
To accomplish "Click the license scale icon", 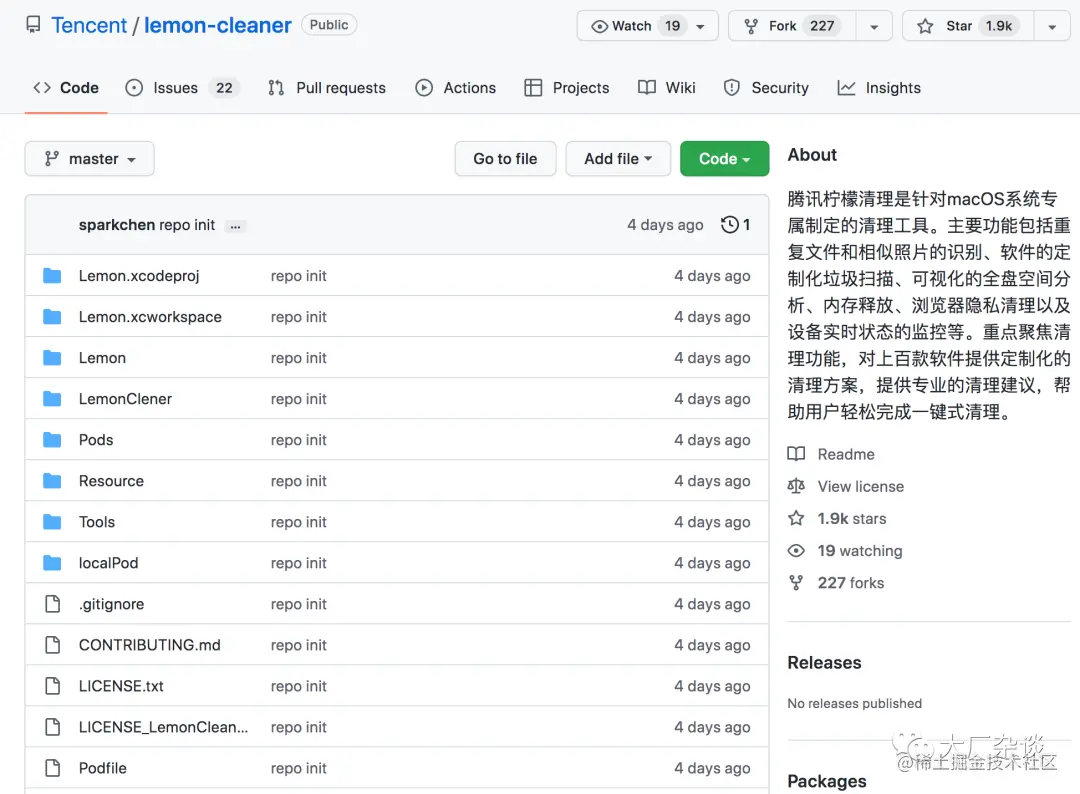I will point(796,486).
